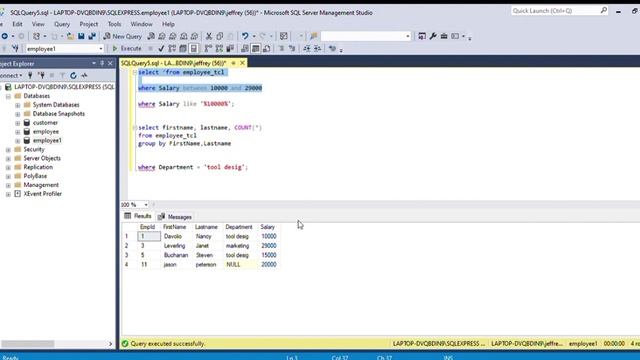Click the Undo arrow icon
The image size is (640, 360).
click(245, 36)
